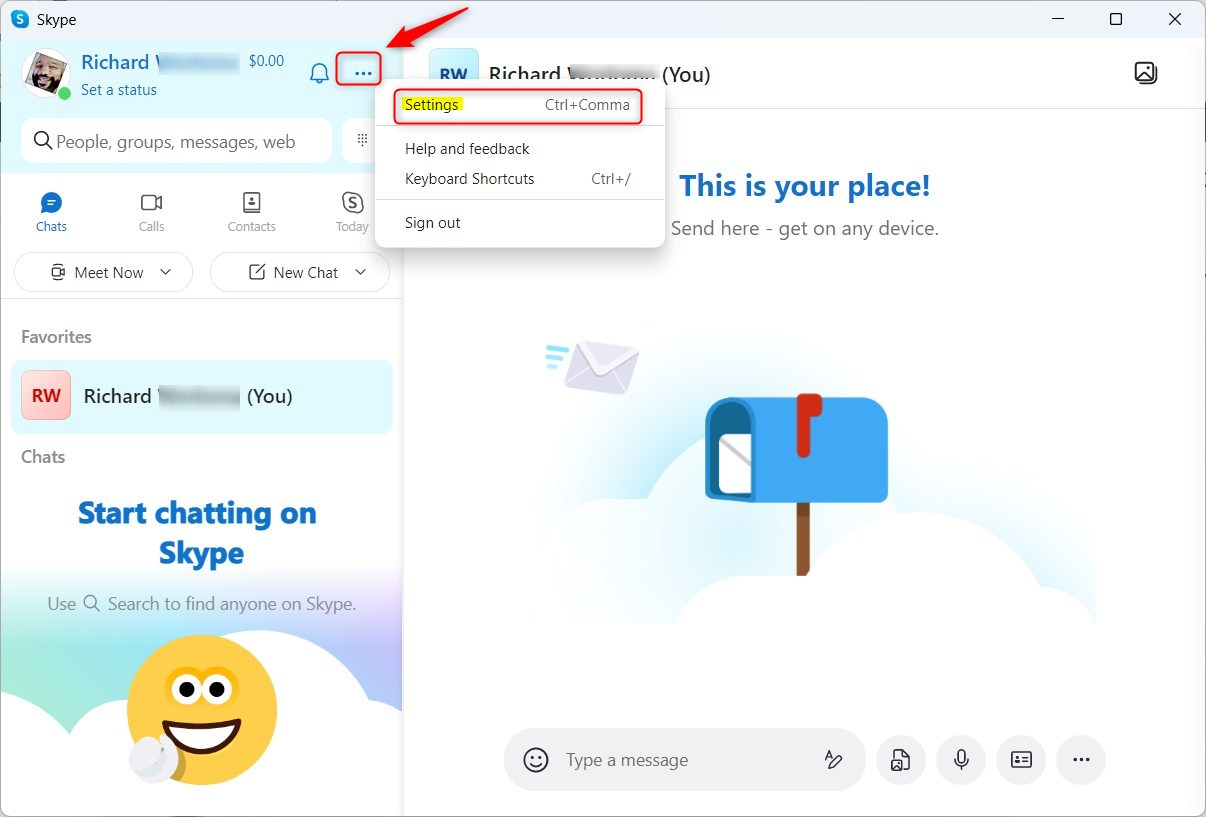This screenshot has height=817, width=1206.
Task: Open more options icon in message toolbar
Action: [x=1081, y=760]
